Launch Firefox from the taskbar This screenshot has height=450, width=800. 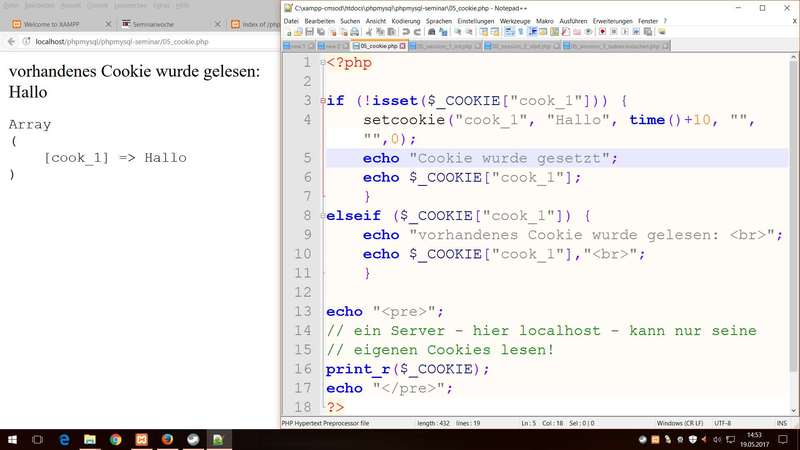coord(167,439)
